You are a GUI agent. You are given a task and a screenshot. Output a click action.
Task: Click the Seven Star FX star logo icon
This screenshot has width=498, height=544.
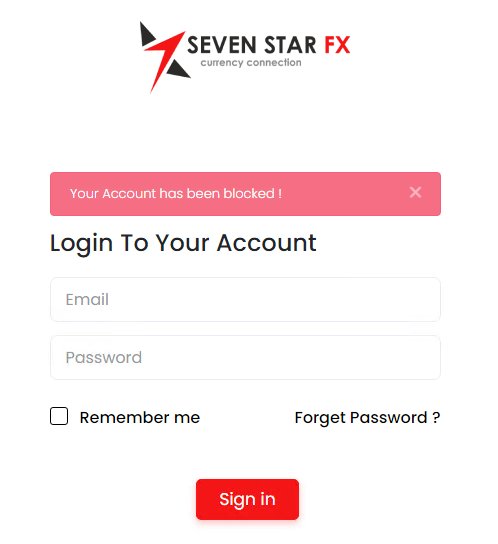pos(164,57)
